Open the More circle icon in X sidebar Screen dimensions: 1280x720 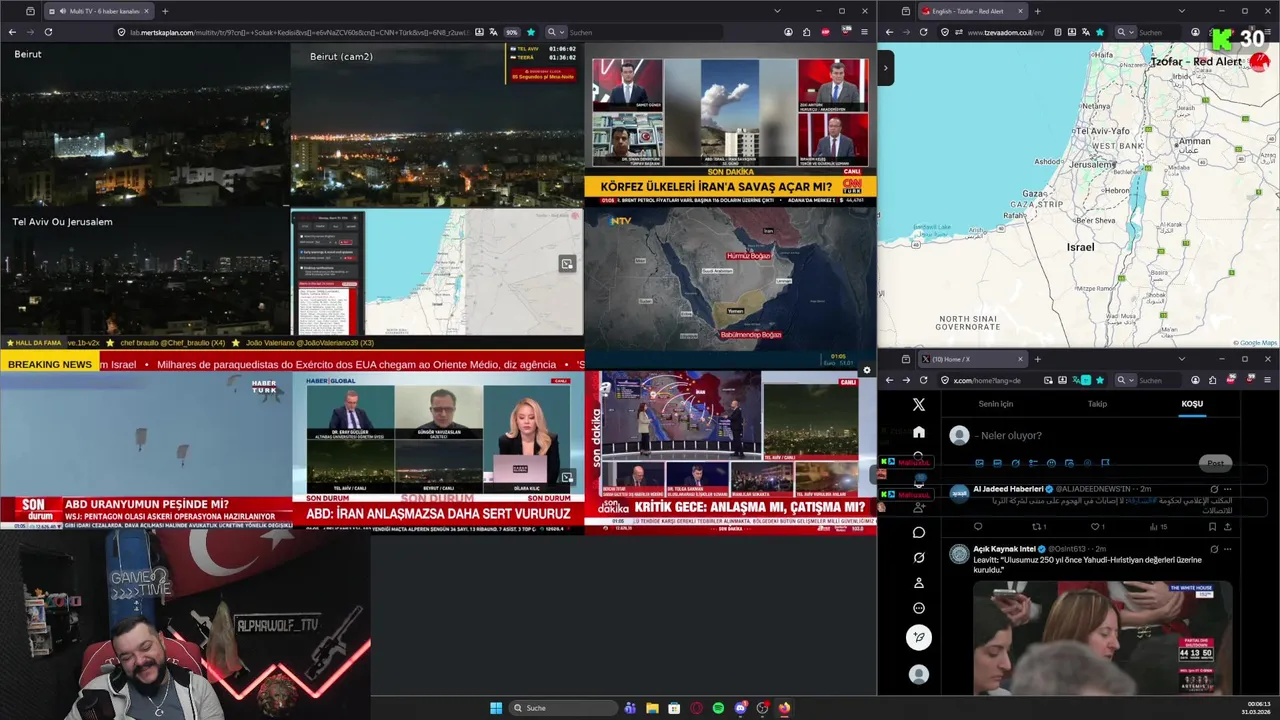coord(919,608)
